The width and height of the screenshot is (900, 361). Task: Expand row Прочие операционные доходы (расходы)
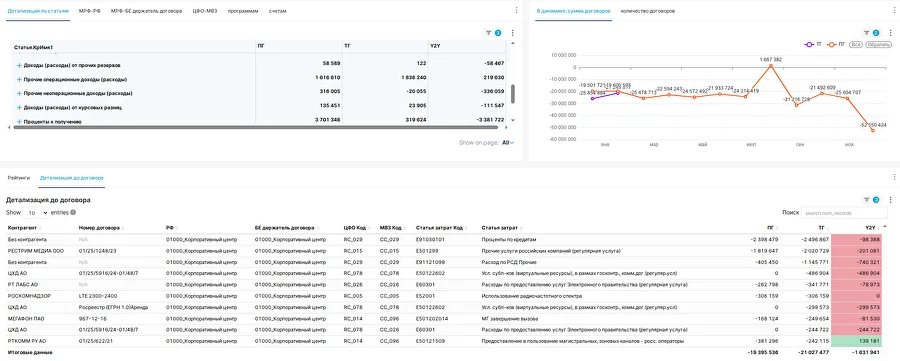pyautogui.click(x=20, y=79)
